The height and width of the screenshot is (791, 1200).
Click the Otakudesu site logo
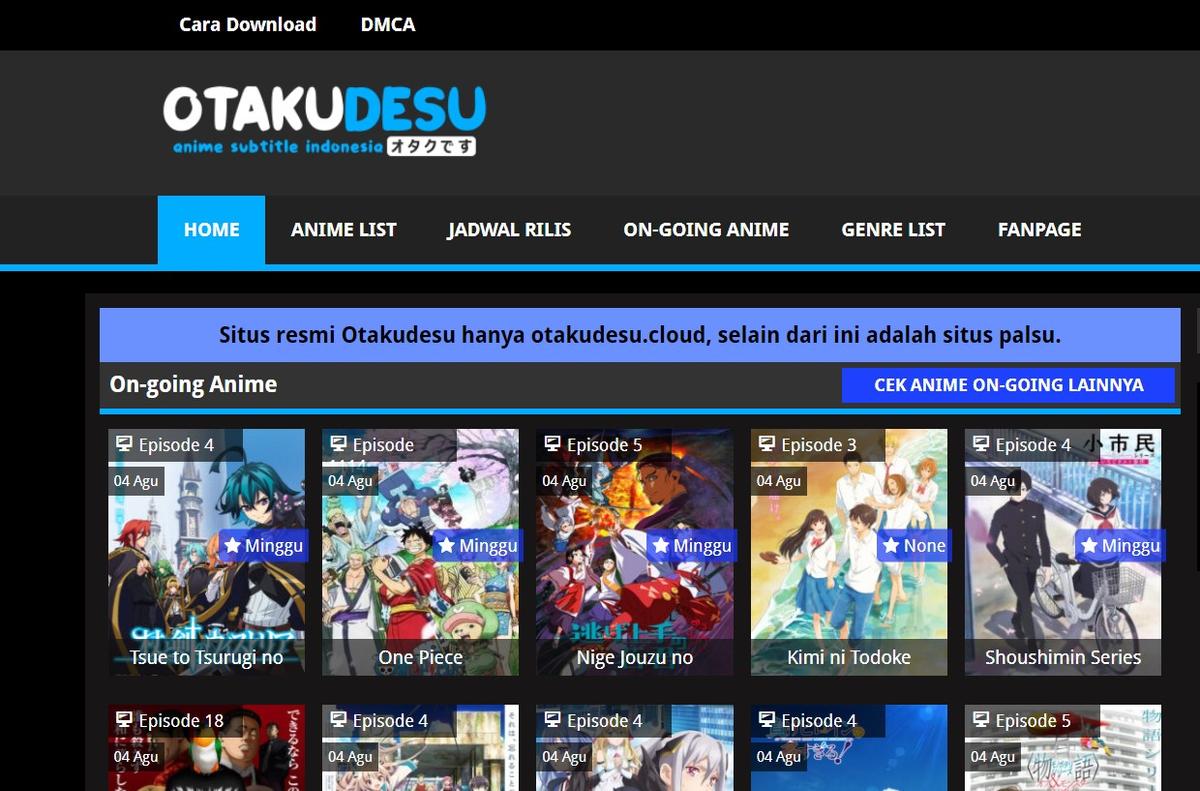coord(324,120)
